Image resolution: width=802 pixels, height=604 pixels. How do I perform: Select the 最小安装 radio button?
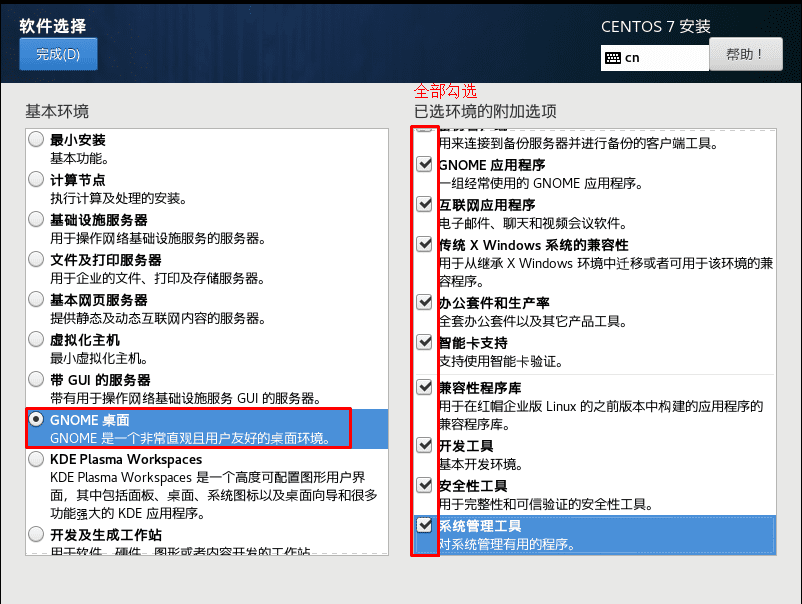pos(36,139)
